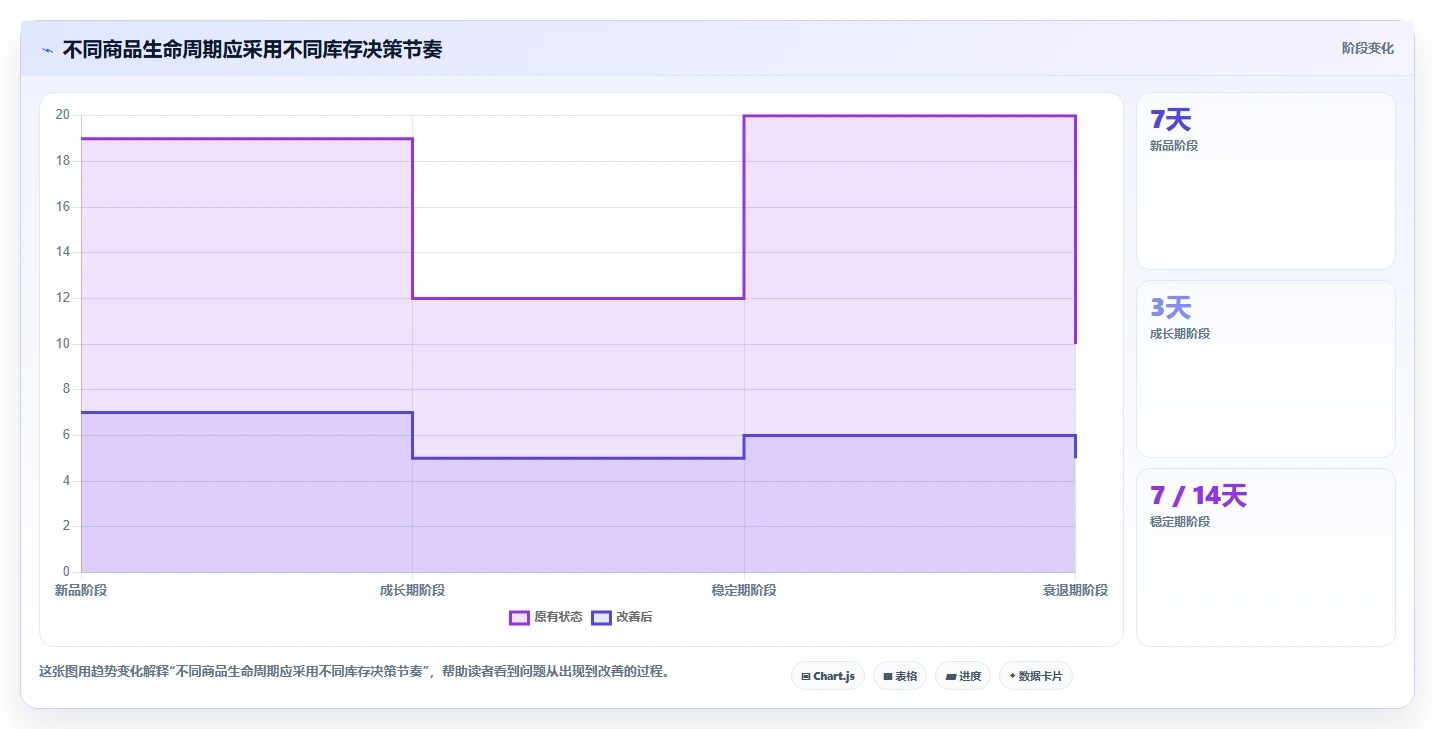
Task: Click the 成长期阶段 x-axis label
Action: pyautogui.click(x=412, y=590)
